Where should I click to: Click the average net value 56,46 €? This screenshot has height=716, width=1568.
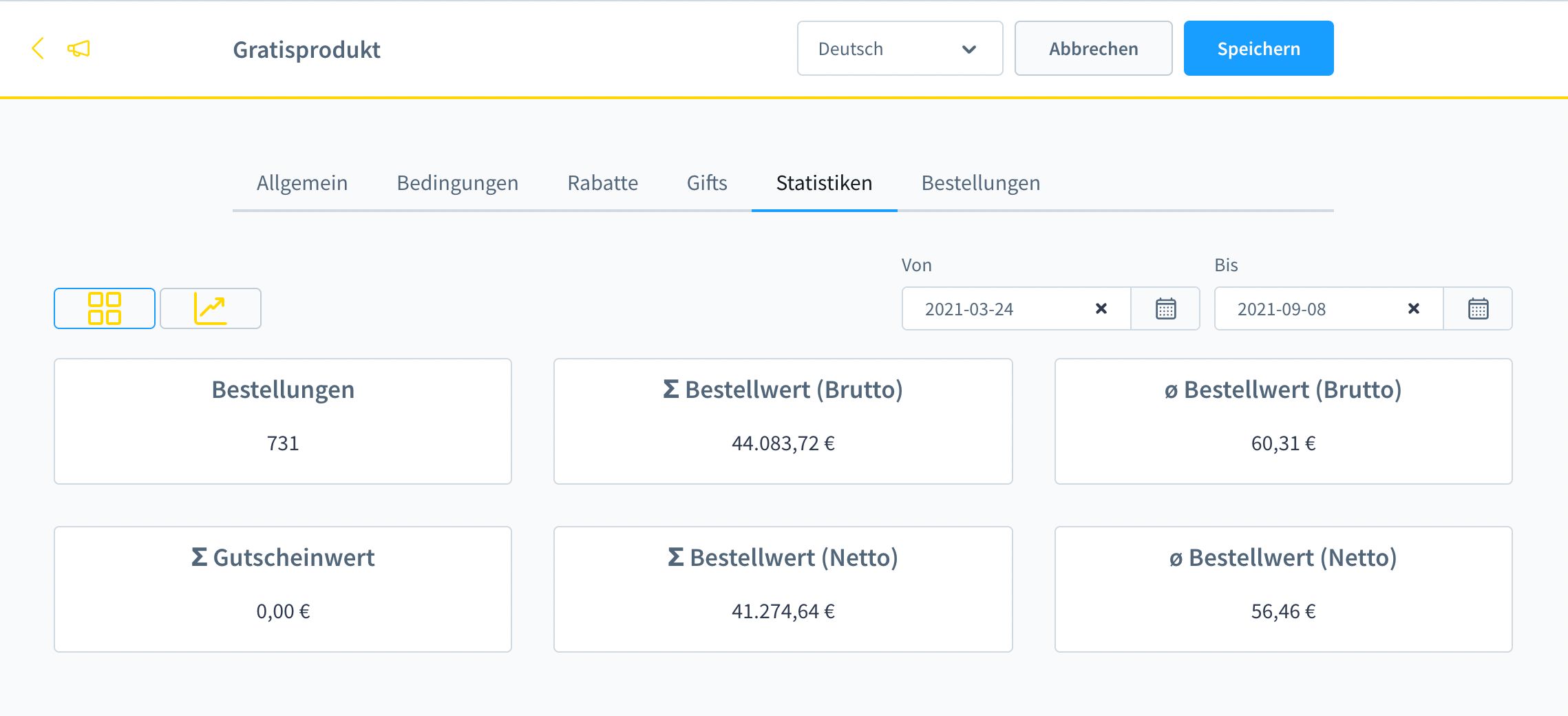pos(1283,611)
